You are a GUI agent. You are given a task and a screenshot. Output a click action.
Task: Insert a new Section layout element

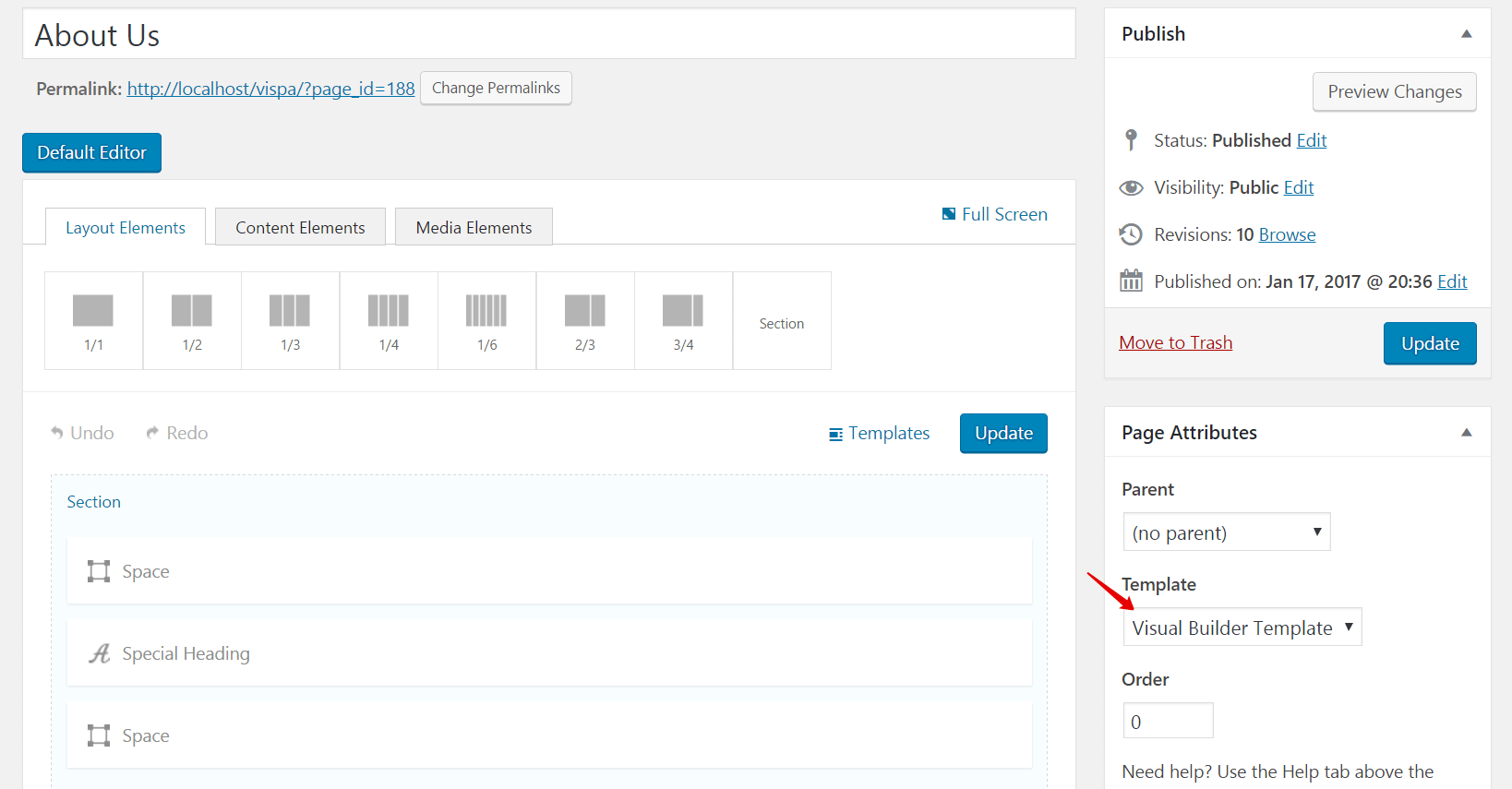pyautogui.click(x=782, y=322)
